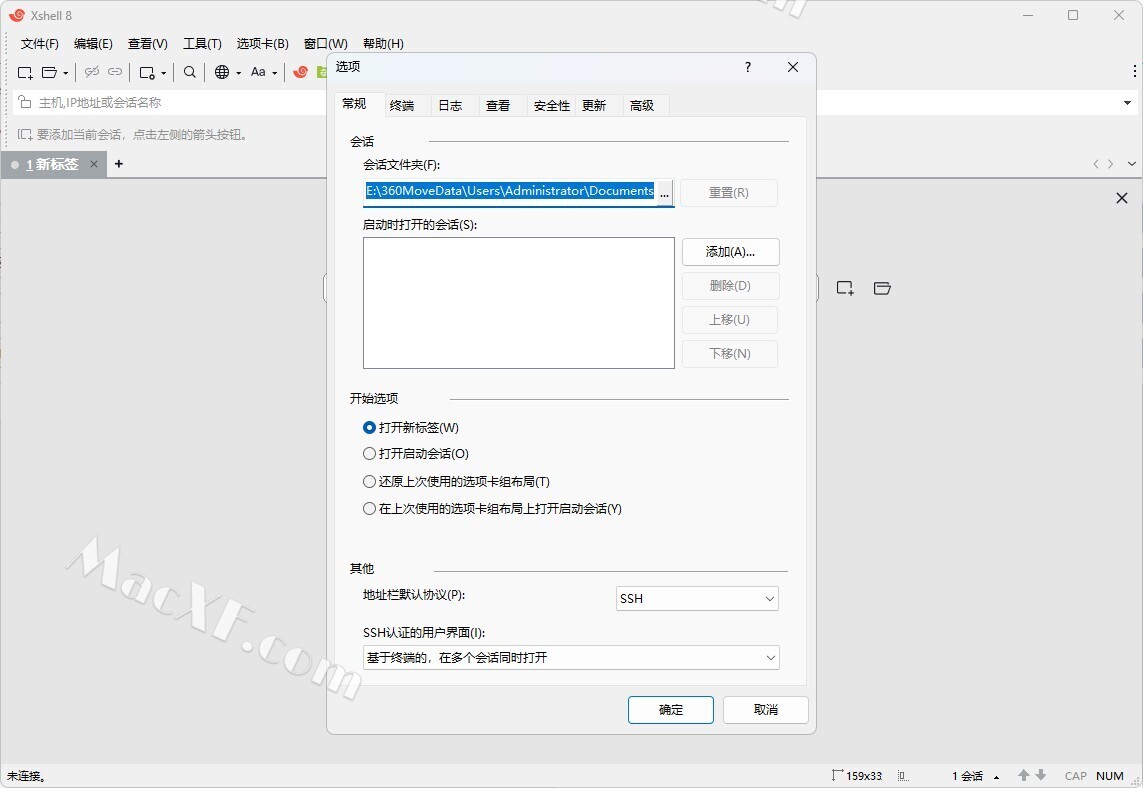1143x788 pixels.
Task: Expand the Aa font dropdown arrow
Action: pyautogui.click(x=275, y=73)
